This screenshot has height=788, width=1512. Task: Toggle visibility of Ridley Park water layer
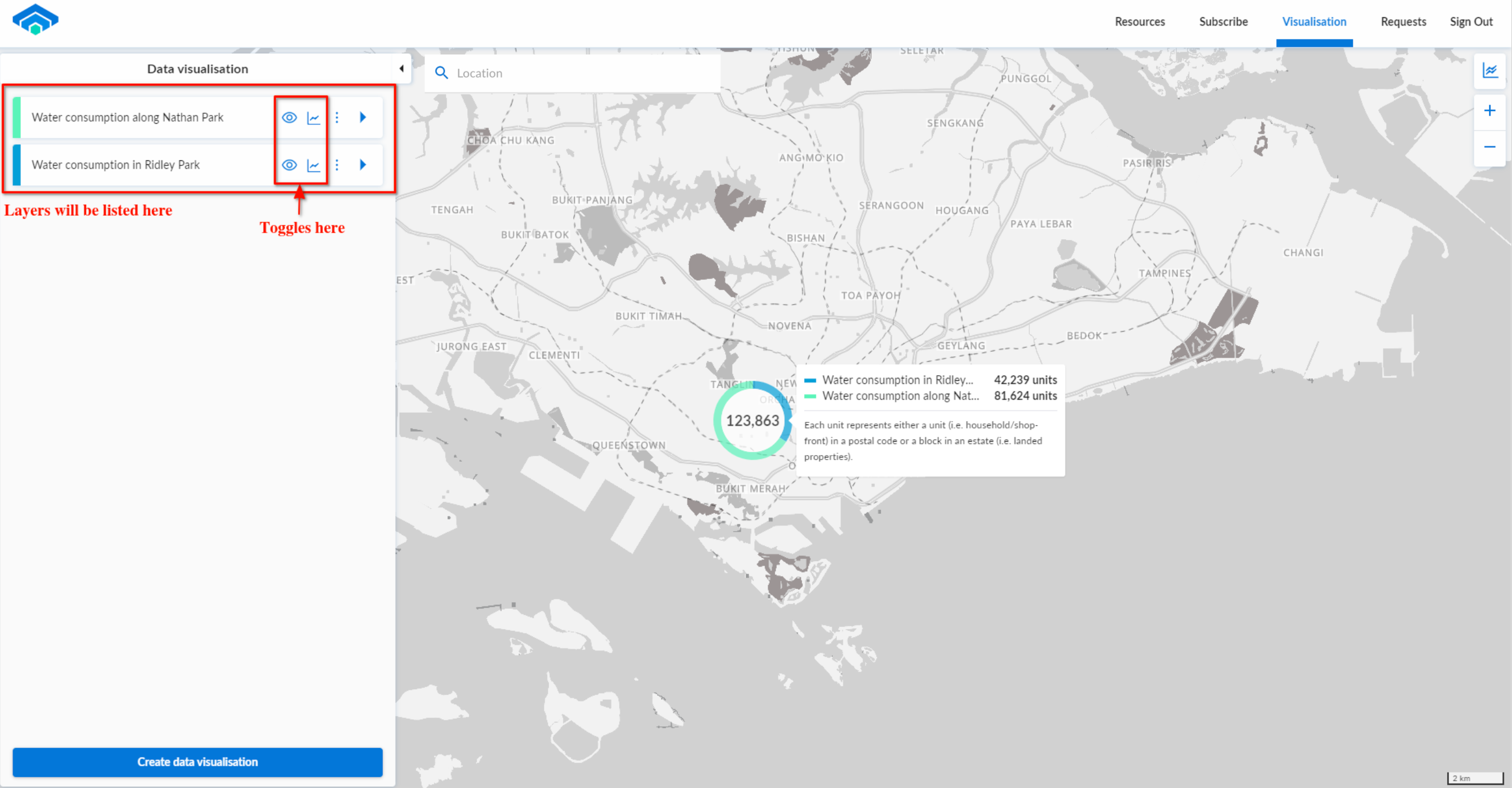tap(290, 165)
